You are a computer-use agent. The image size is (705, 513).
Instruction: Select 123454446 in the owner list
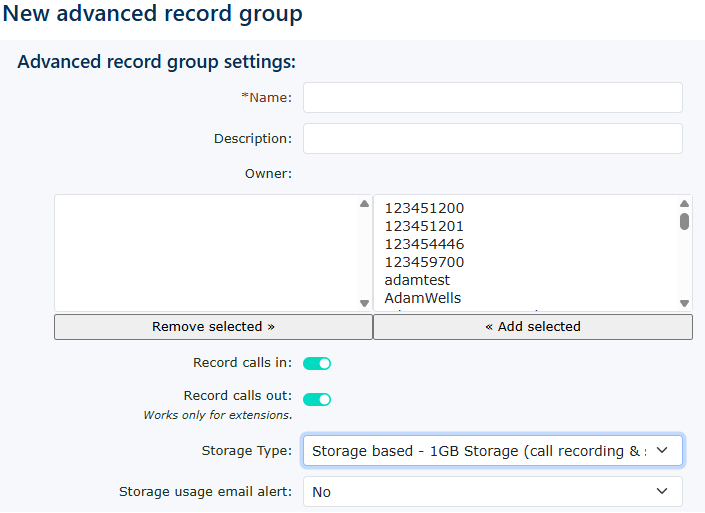(x=424, y=245)
